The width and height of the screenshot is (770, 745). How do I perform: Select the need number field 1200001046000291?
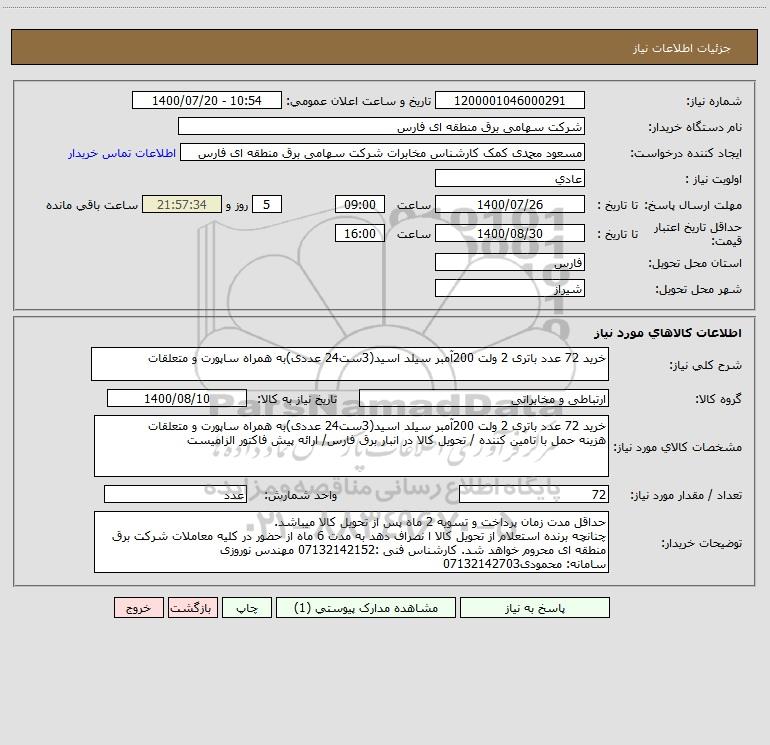[510, 100]
